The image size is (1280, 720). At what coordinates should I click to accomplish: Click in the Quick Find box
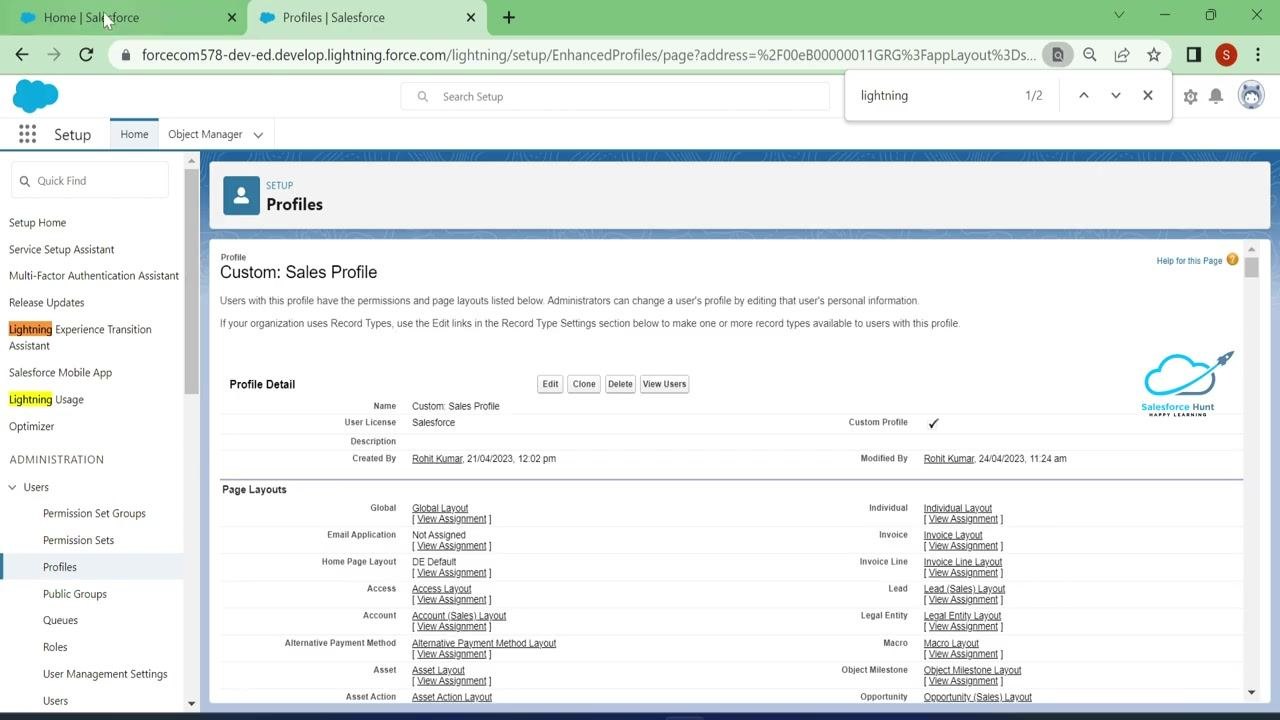[x=90, y=181]
